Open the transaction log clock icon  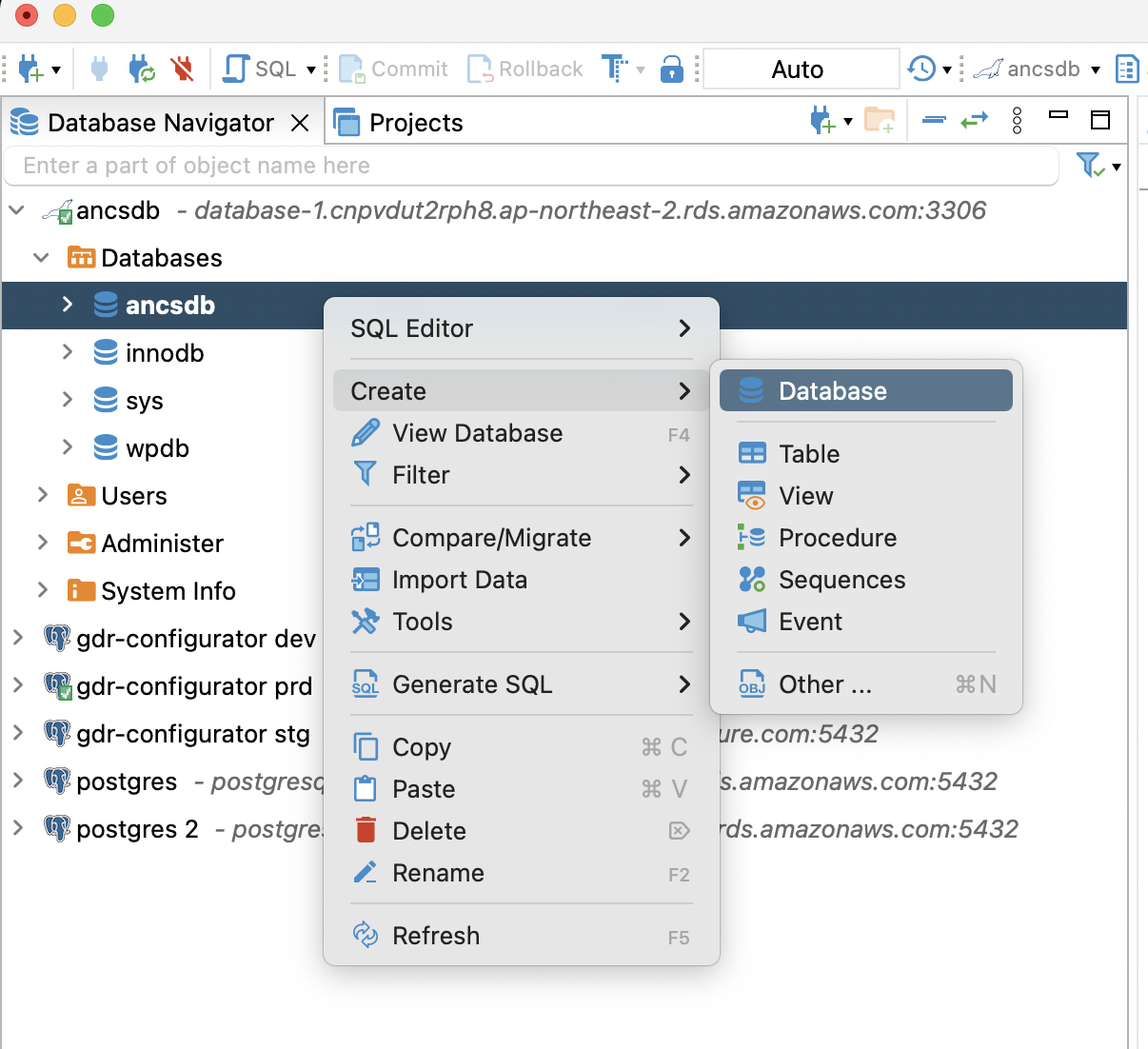click(920, 69)
